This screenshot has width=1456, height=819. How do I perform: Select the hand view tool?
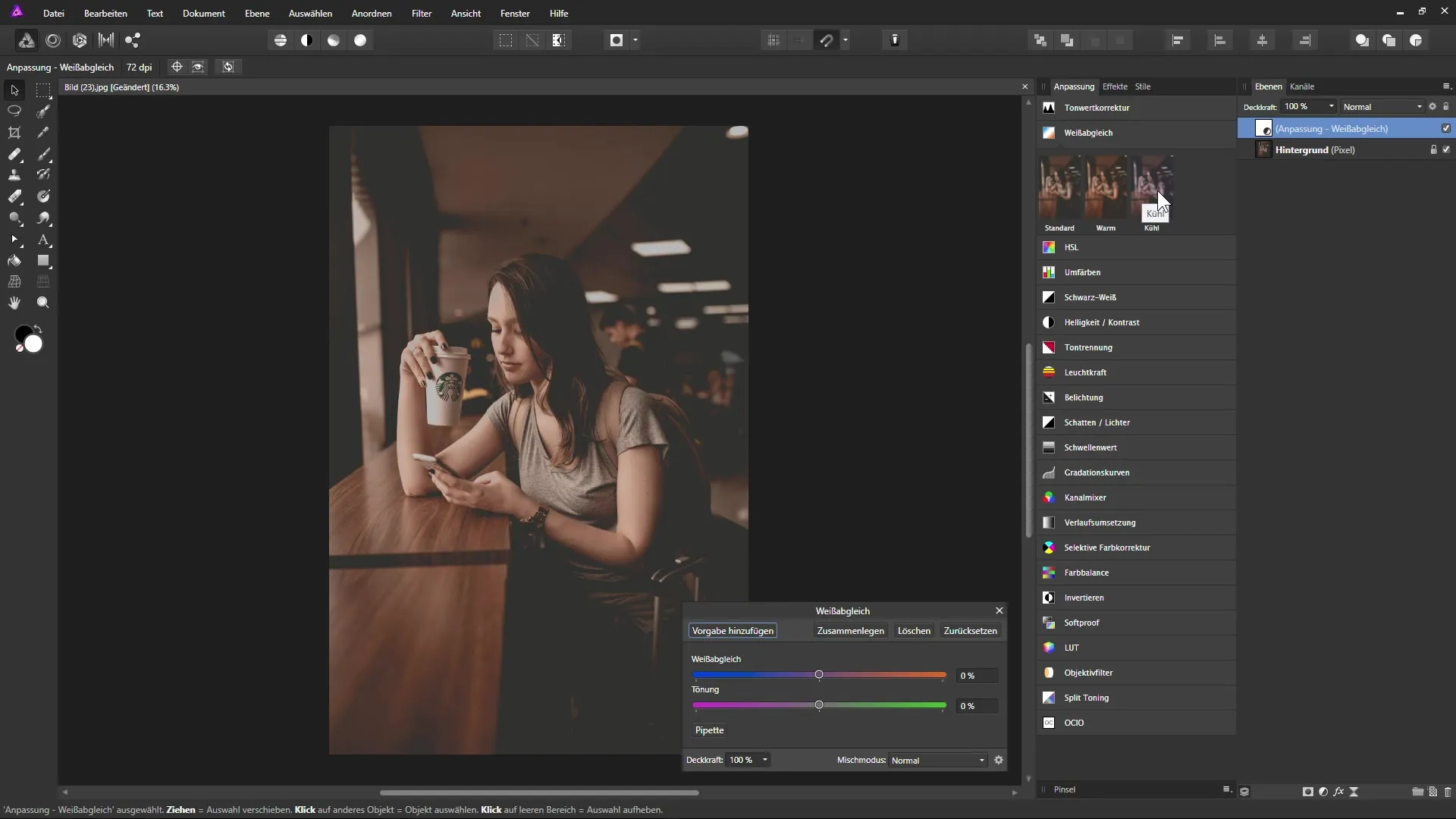14,303
